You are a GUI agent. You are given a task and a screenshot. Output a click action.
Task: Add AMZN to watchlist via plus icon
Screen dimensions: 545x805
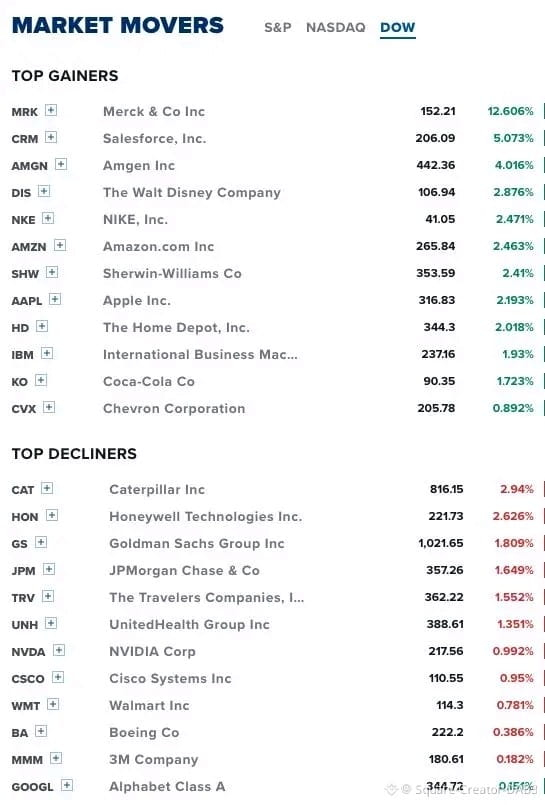click(60, 245)
